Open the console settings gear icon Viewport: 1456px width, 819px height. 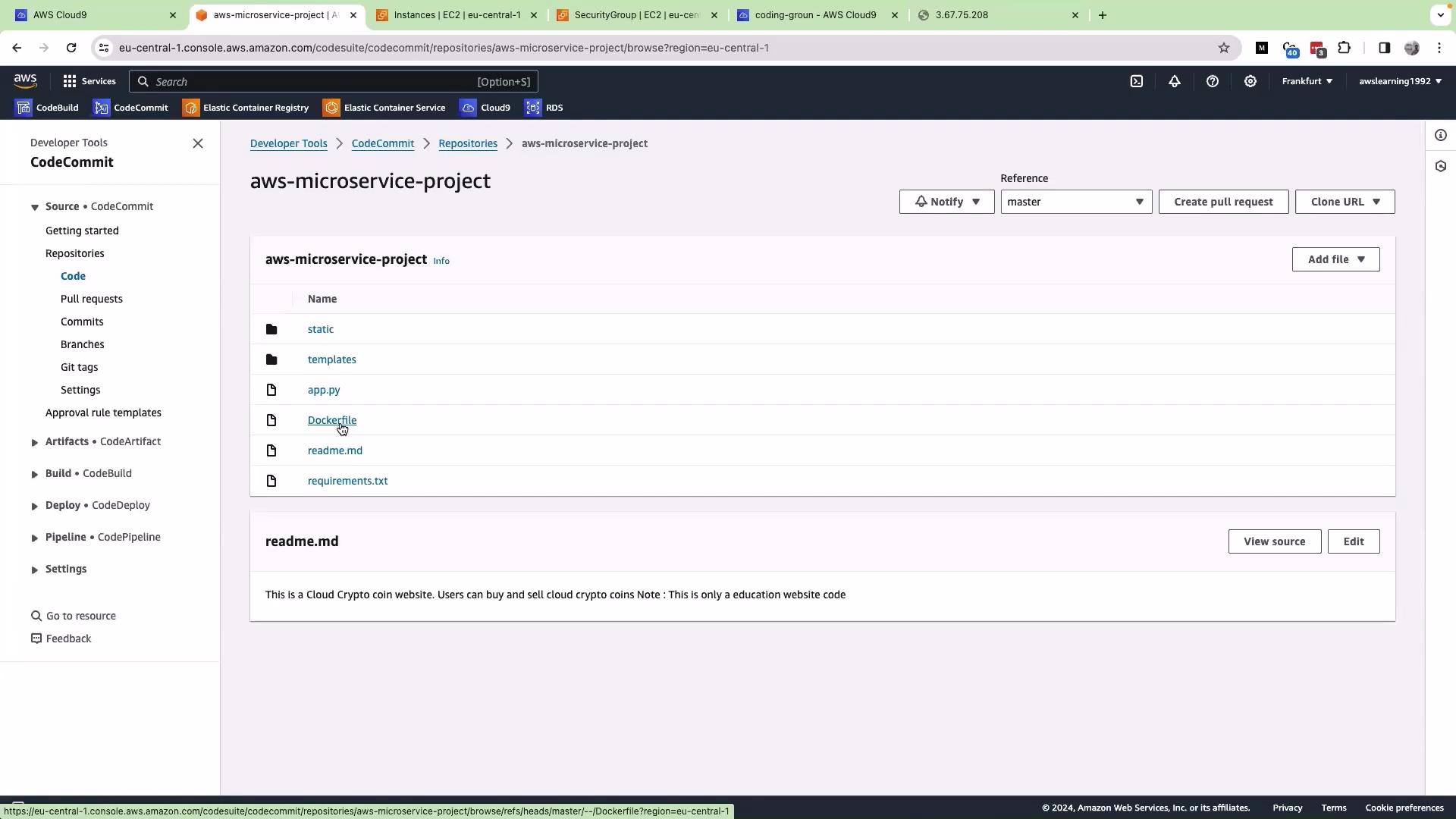[x=1250, y=81]
